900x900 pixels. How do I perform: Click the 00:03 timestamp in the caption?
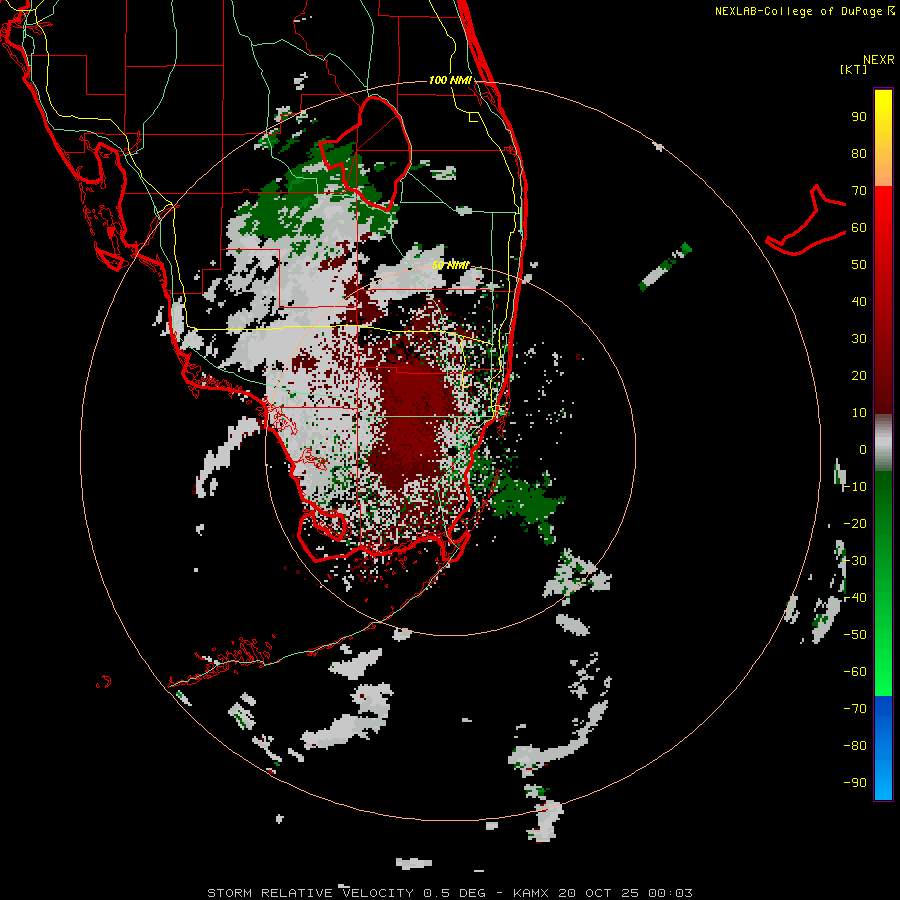(x=670, y=893)
